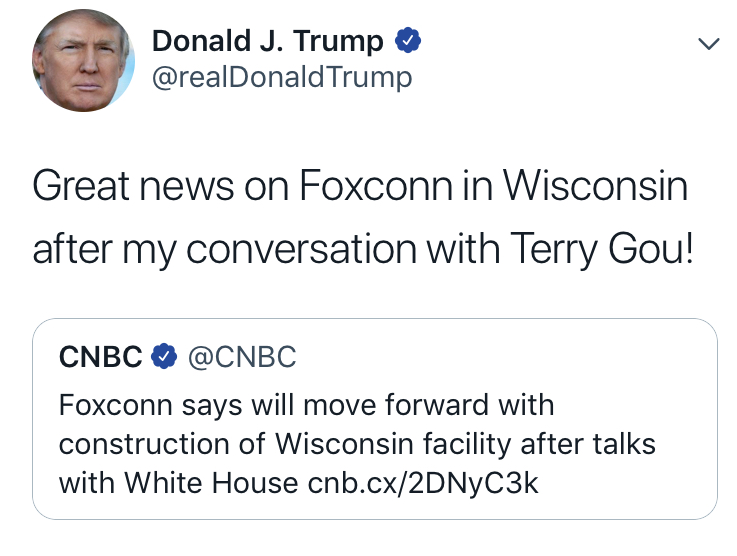Viewport: 737px width, 556px height.
Task: Open the CNBC account name in quote
Action: pos(101,356)
